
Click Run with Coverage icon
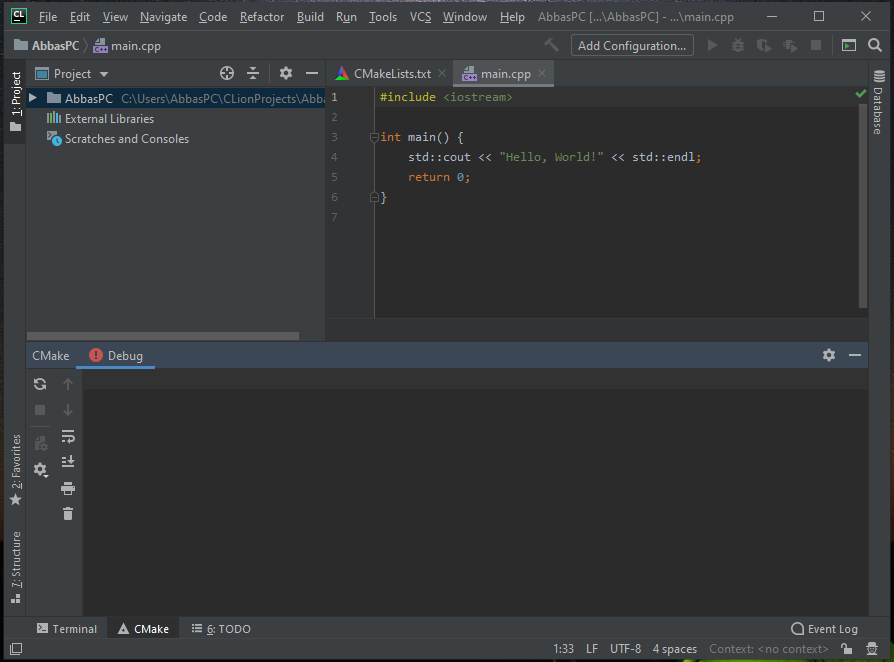coord(763,45)
